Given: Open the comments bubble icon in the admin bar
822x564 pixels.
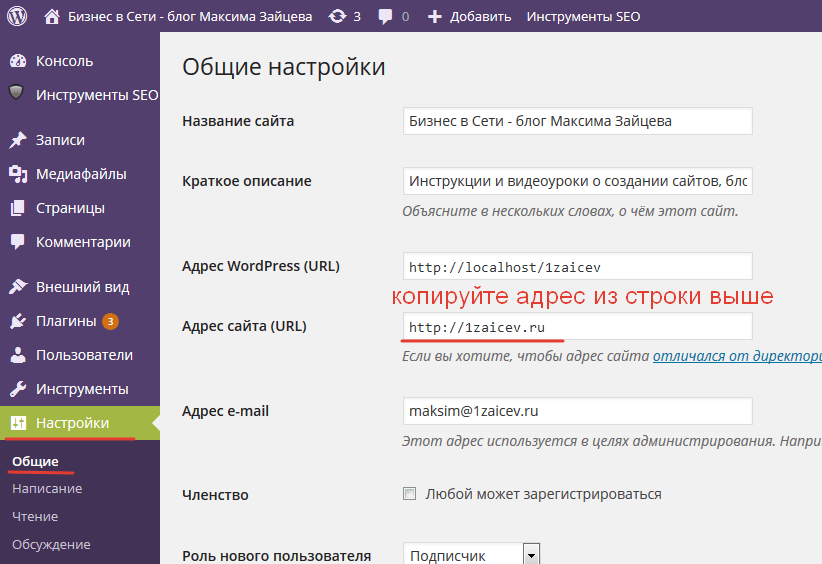Looking at the screenshot, I should coord(386,16).
